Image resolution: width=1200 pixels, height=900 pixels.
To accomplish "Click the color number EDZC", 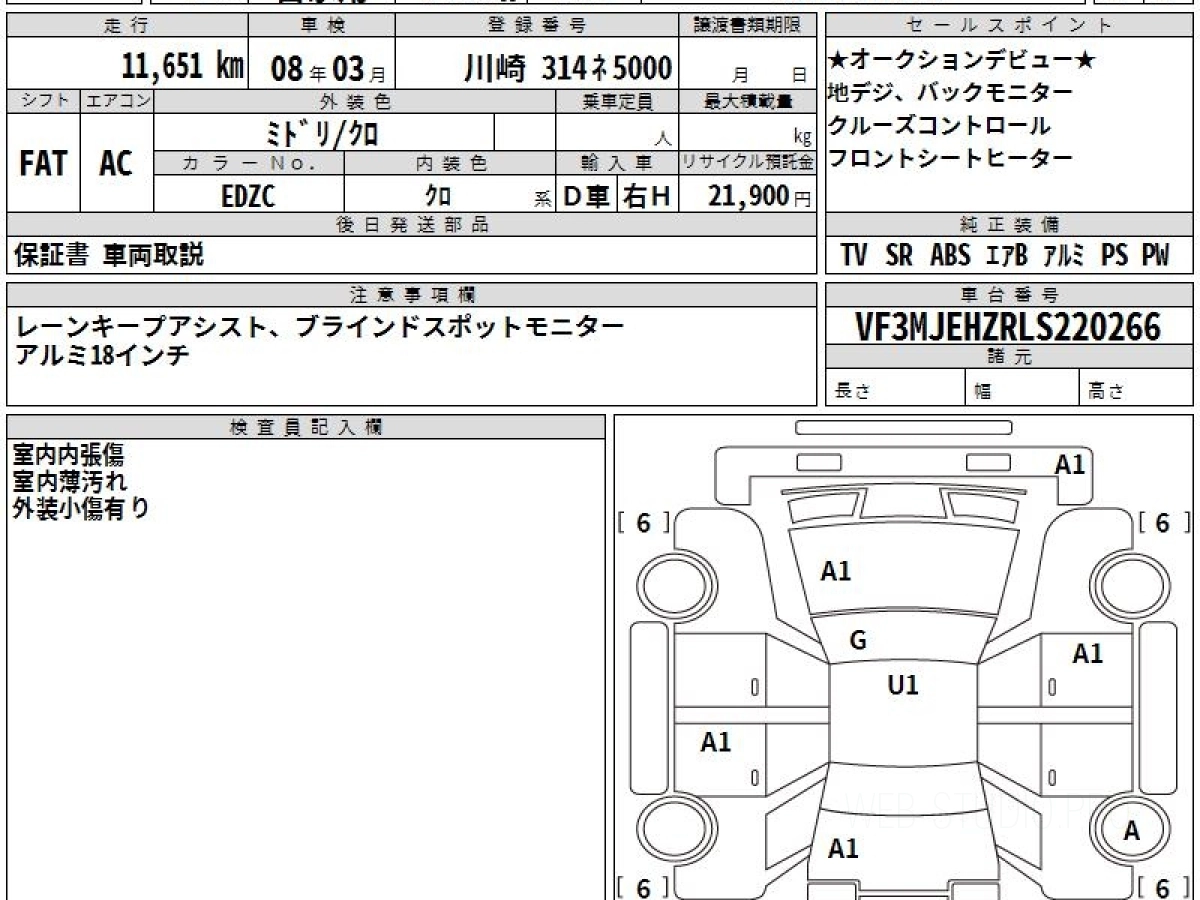I will coord(248,196).
